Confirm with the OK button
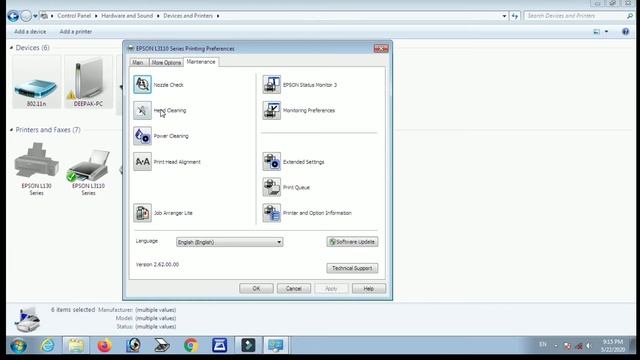 [x=256, y=289]
